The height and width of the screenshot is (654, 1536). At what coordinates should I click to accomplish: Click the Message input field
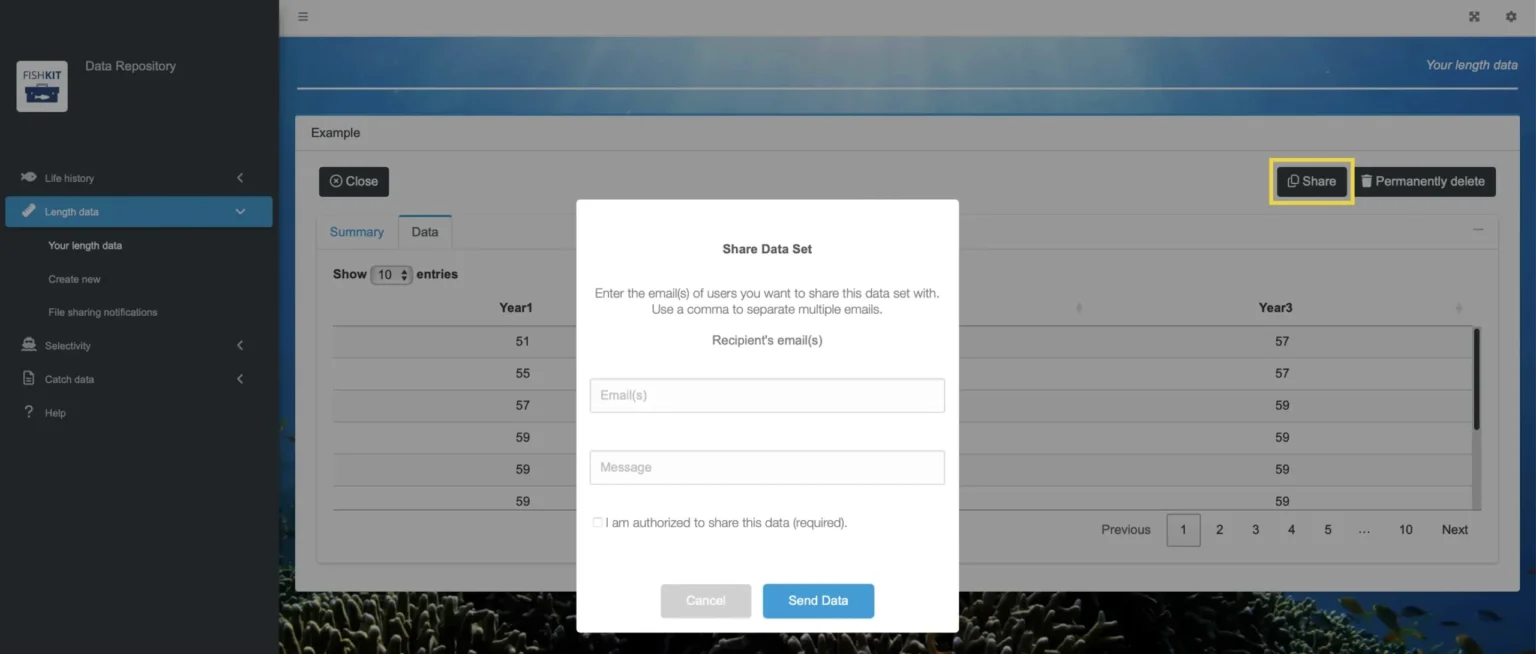click(767, 467)
